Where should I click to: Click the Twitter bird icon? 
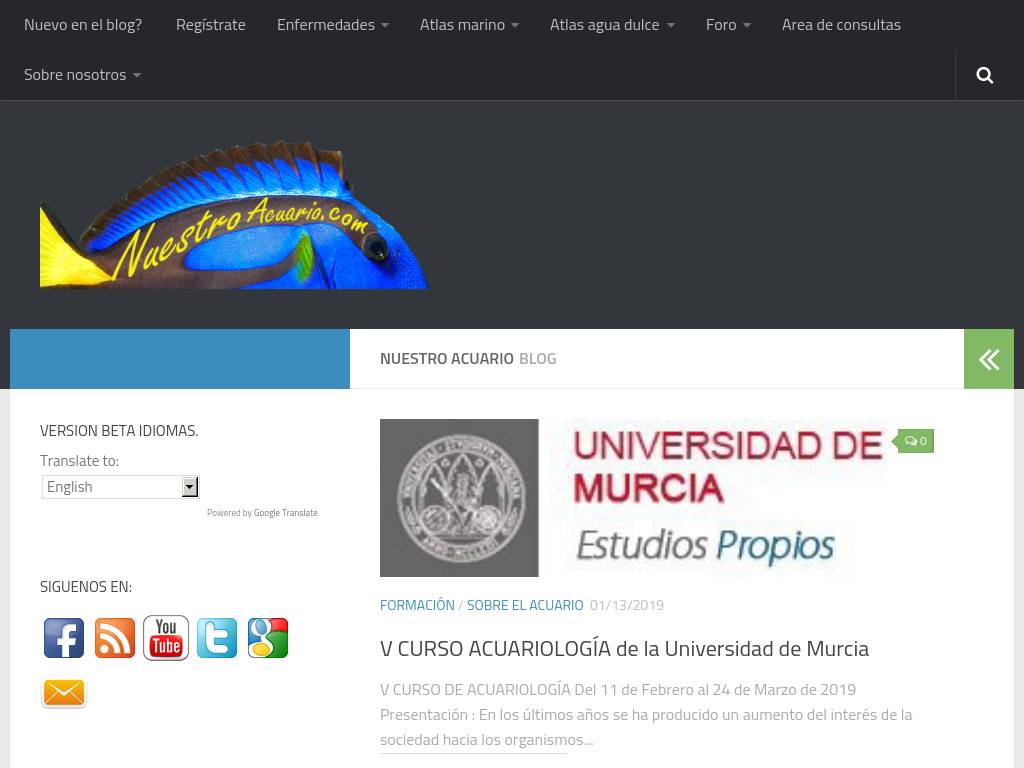click(217, 638)
